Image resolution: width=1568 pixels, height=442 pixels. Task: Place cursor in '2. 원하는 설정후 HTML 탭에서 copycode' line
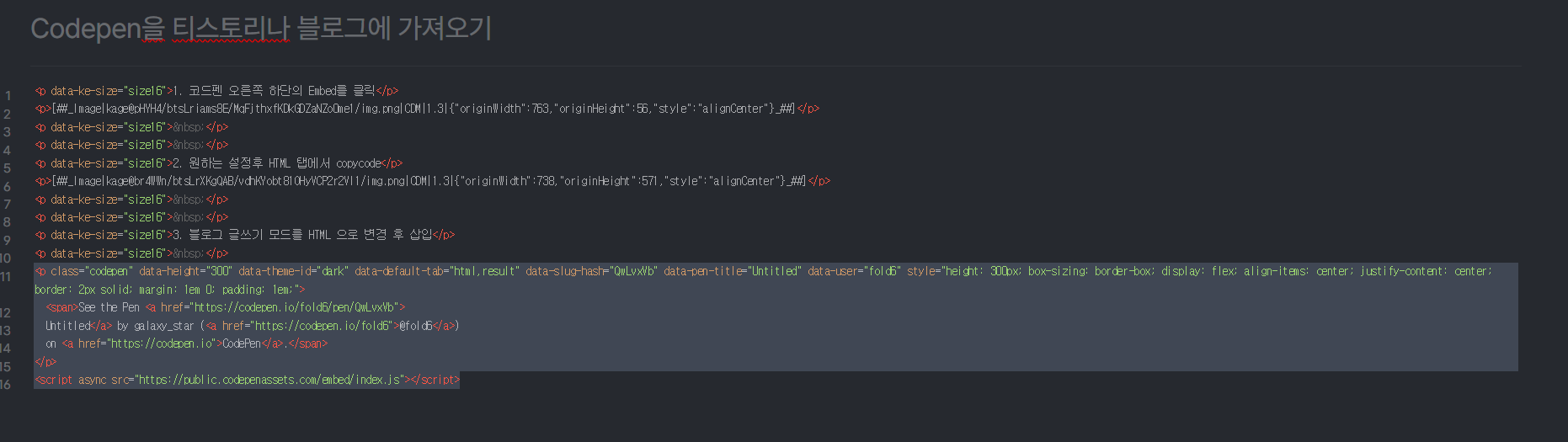click(x=218, y=163)
